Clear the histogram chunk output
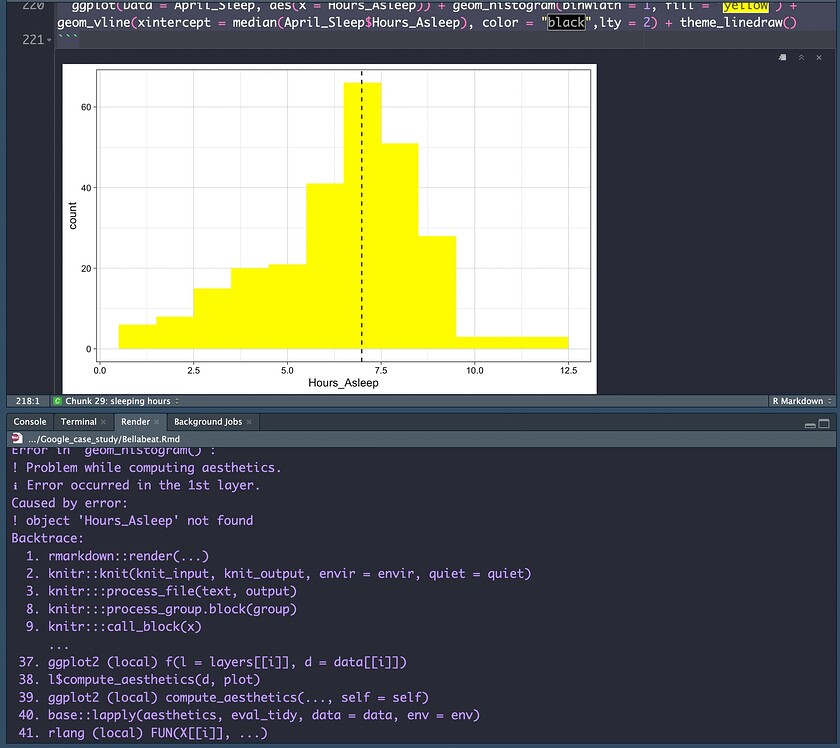840x748 pixels. pyautogui.click(x=817, y=58)
